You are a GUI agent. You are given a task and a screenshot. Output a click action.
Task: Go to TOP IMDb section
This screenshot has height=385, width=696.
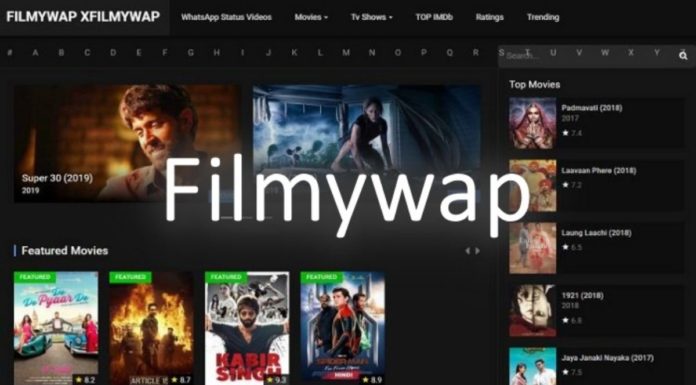434,17
